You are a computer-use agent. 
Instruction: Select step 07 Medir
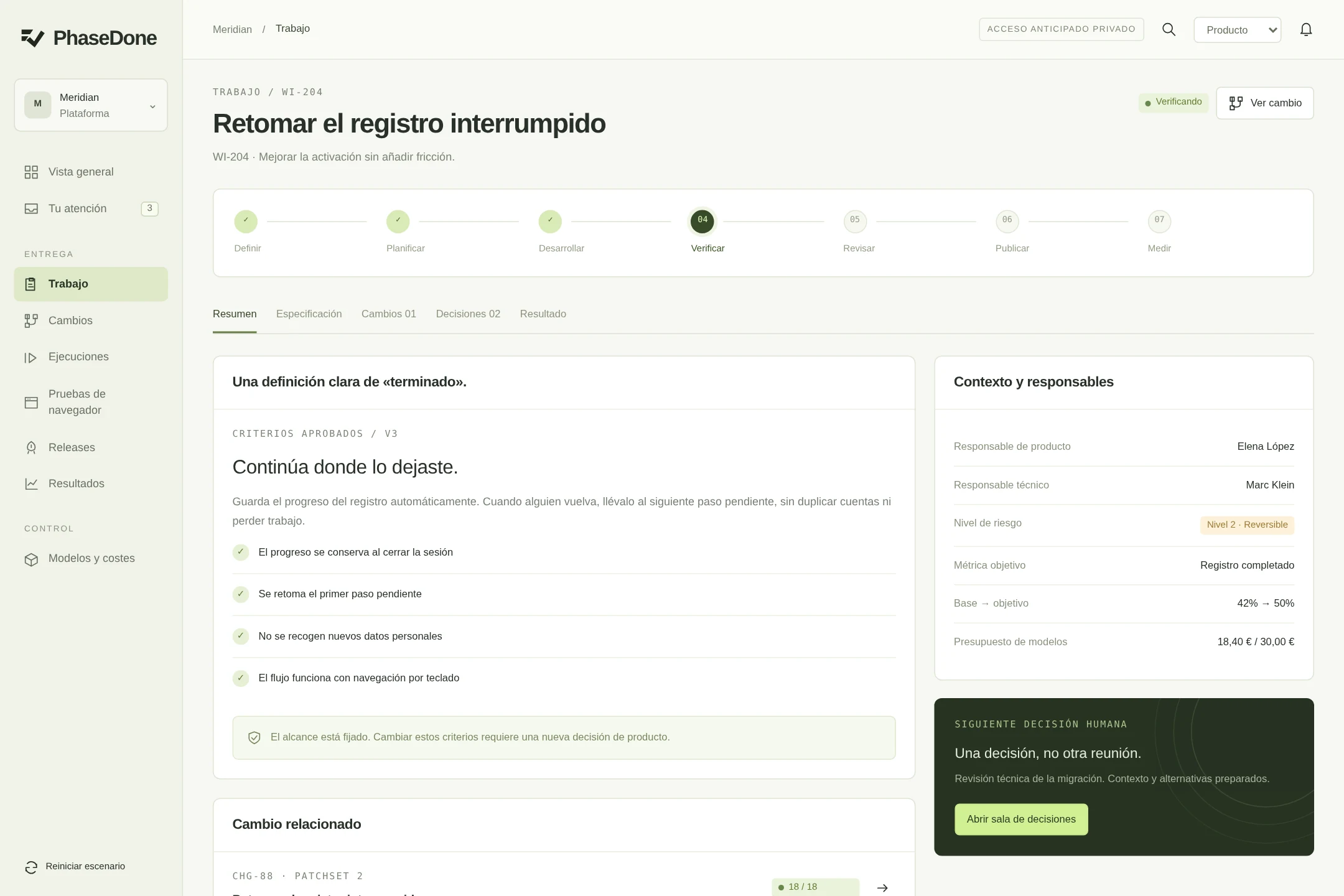tap(1159, 221)
